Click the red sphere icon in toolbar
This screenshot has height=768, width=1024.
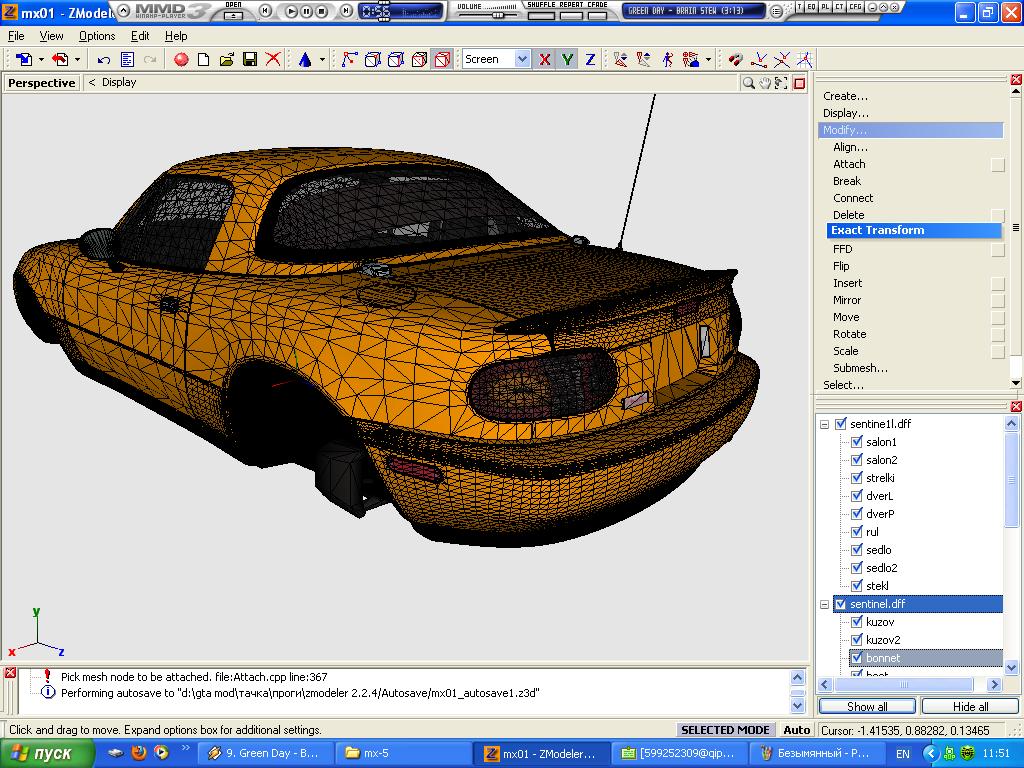[181, 60]
